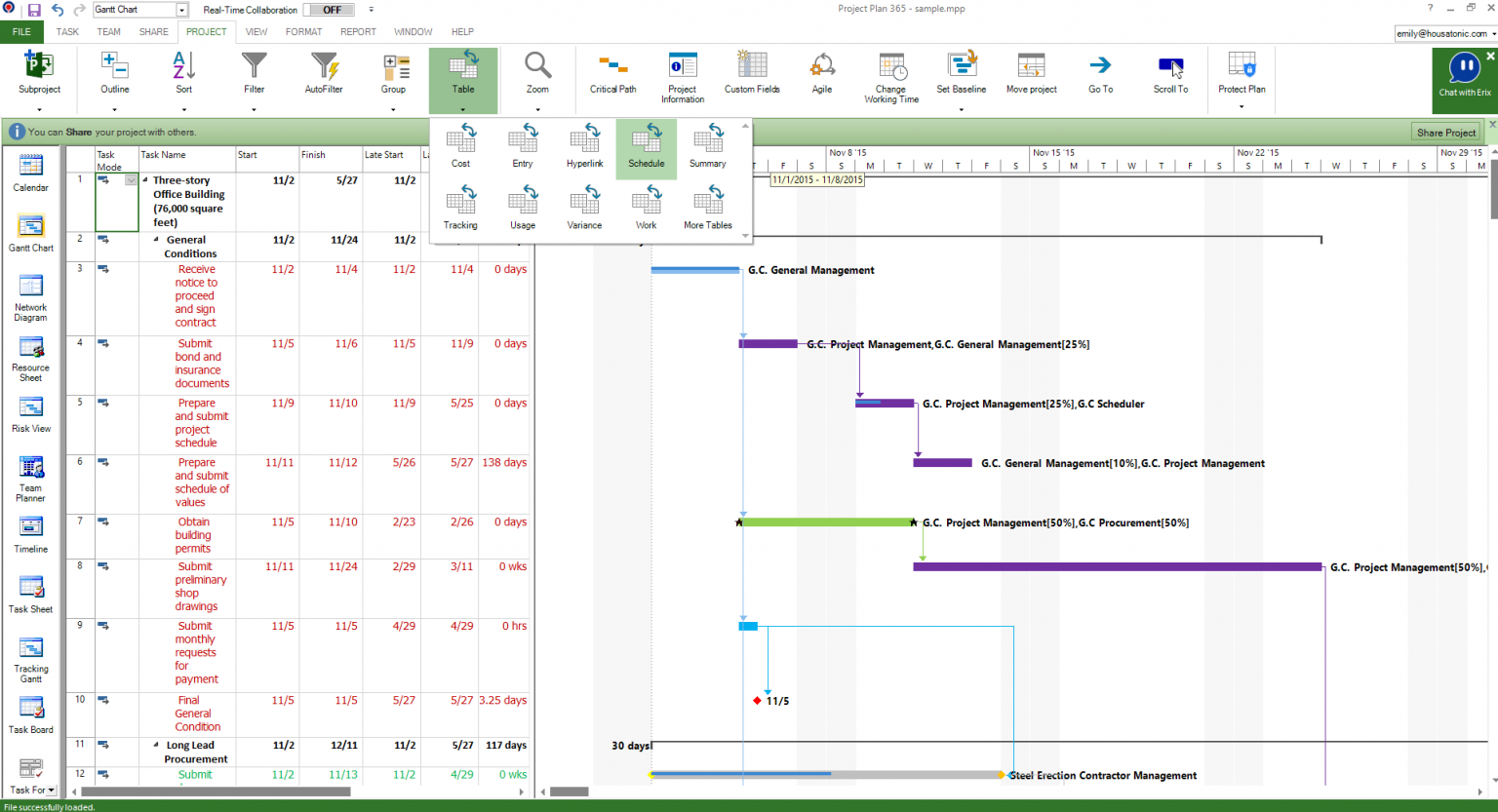
Task: Turn on Real-Time Collaboration
Action: pyautogui.click(x=329, y=9)
